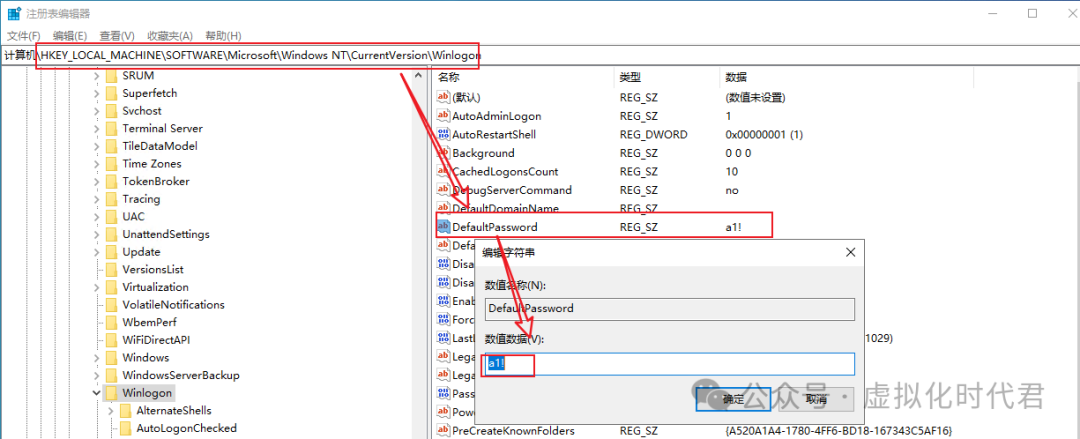Expand the Svchost tree node
Viewport: 1080px width, 439px height.
(x=97, y=111)
